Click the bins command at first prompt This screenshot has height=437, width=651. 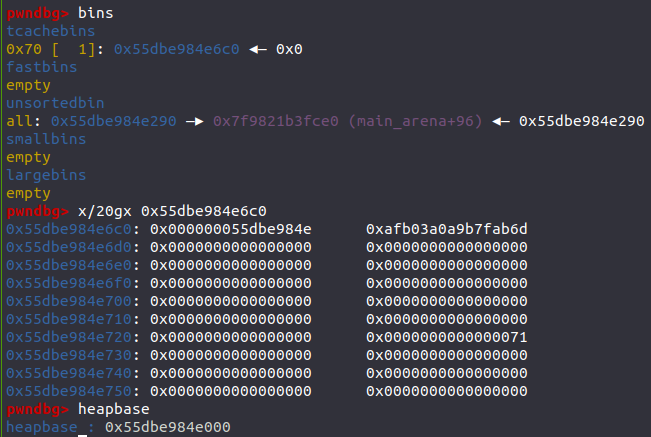(95, 13)
